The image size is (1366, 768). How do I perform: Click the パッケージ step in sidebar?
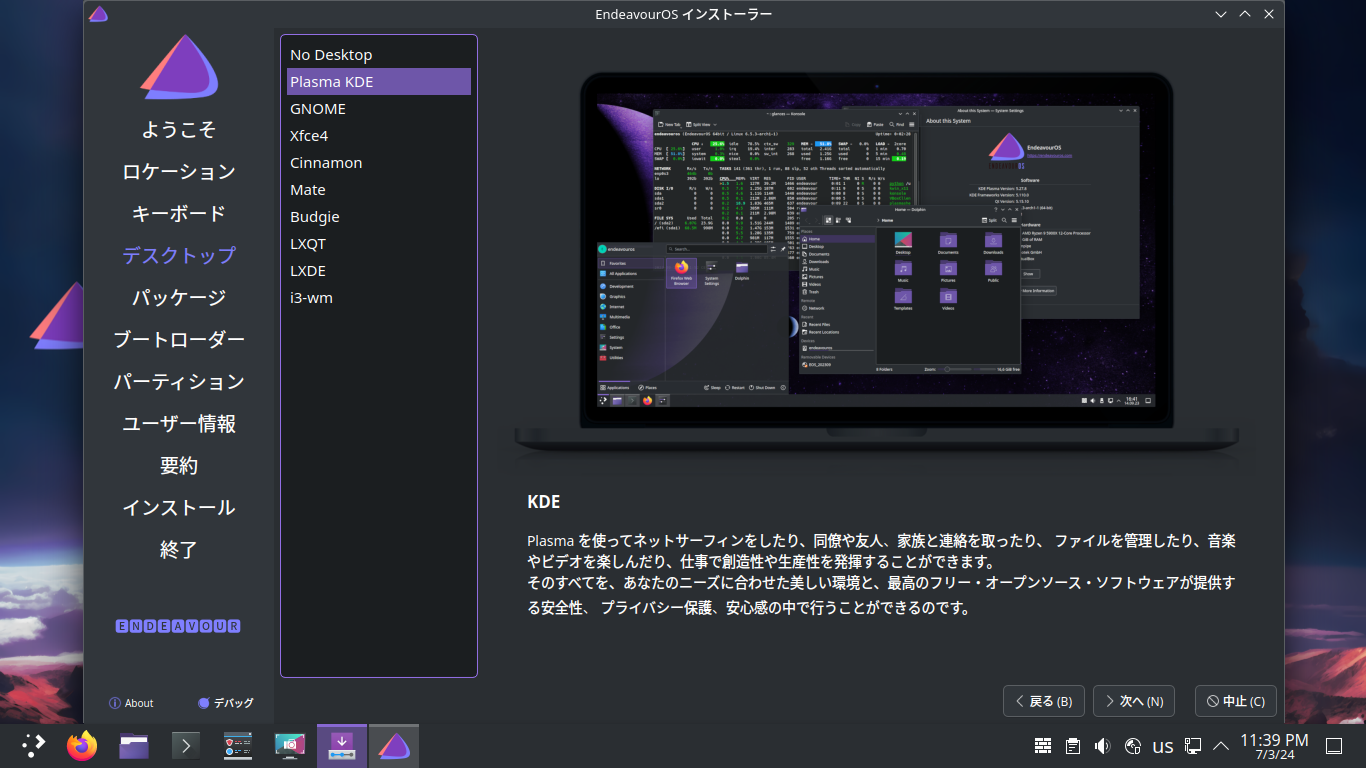pos(179,298)
